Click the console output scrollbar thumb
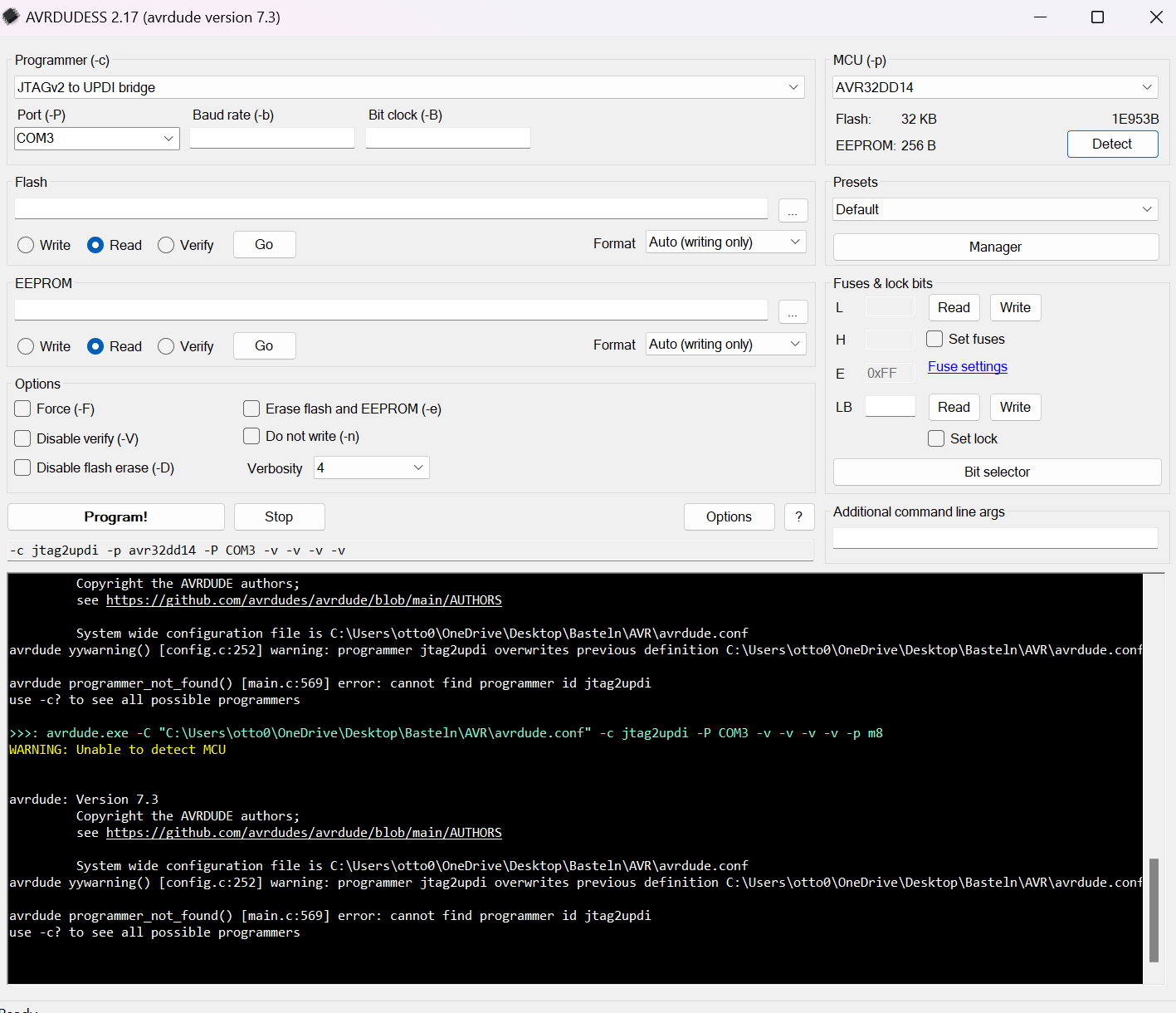 click(1154, 910)
